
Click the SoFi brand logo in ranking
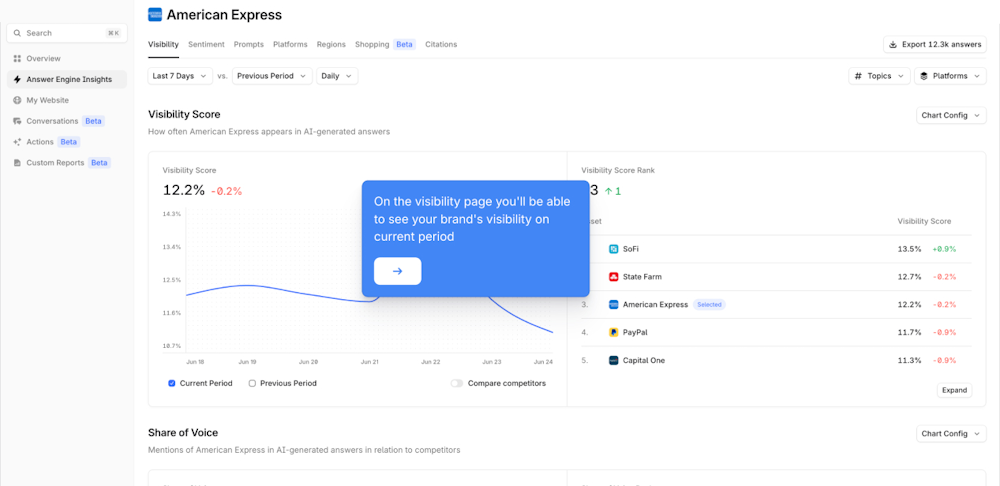(x=614, y=249)
